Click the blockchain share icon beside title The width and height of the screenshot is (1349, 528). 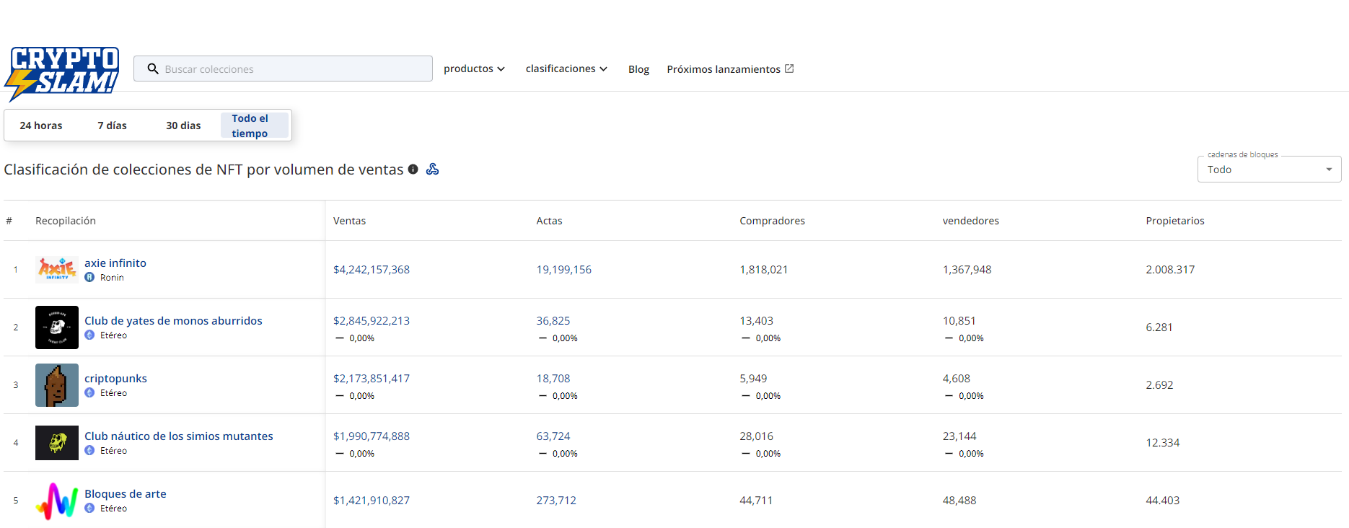(433, 169)
